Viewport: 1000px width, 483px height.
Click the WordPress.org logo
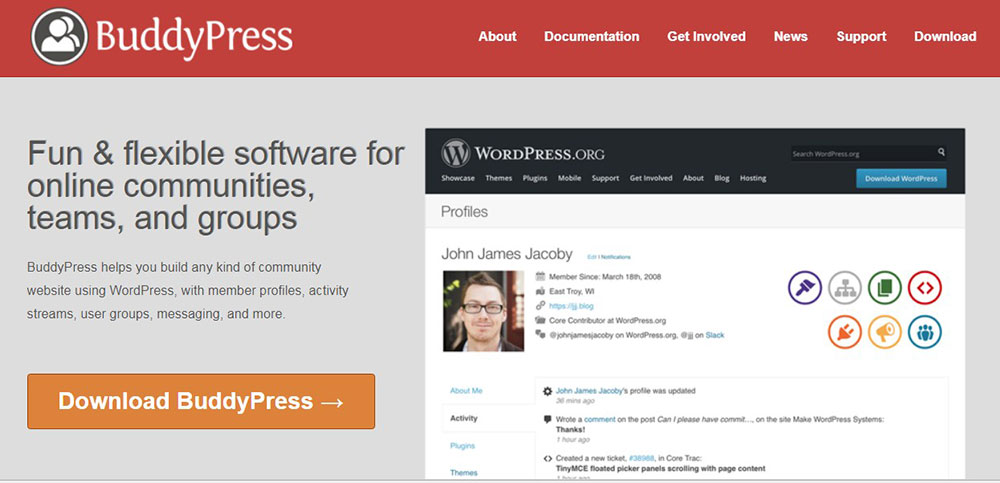tap(524, 154)
